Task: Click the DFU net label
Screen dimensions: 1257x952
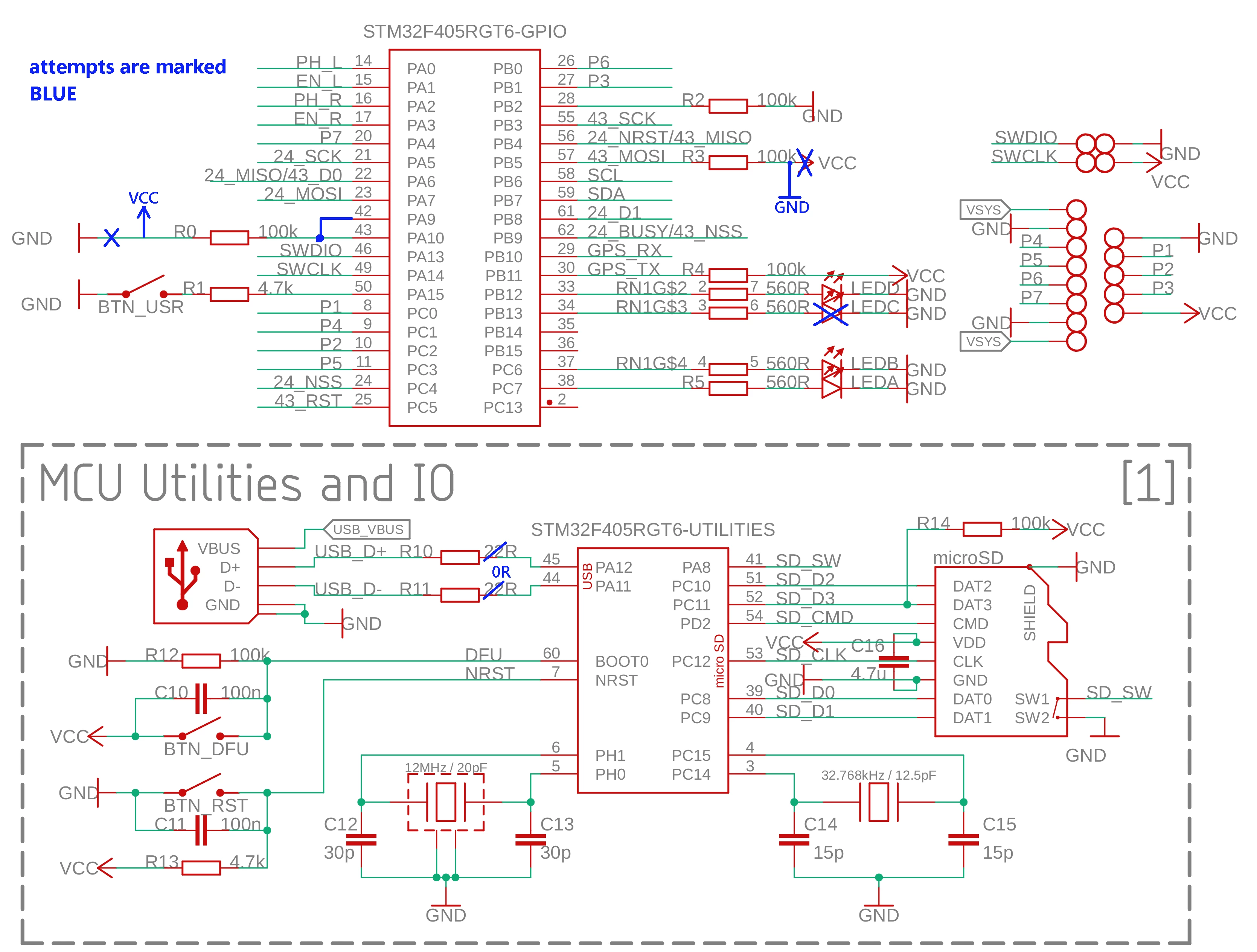Action: point(484,655)
